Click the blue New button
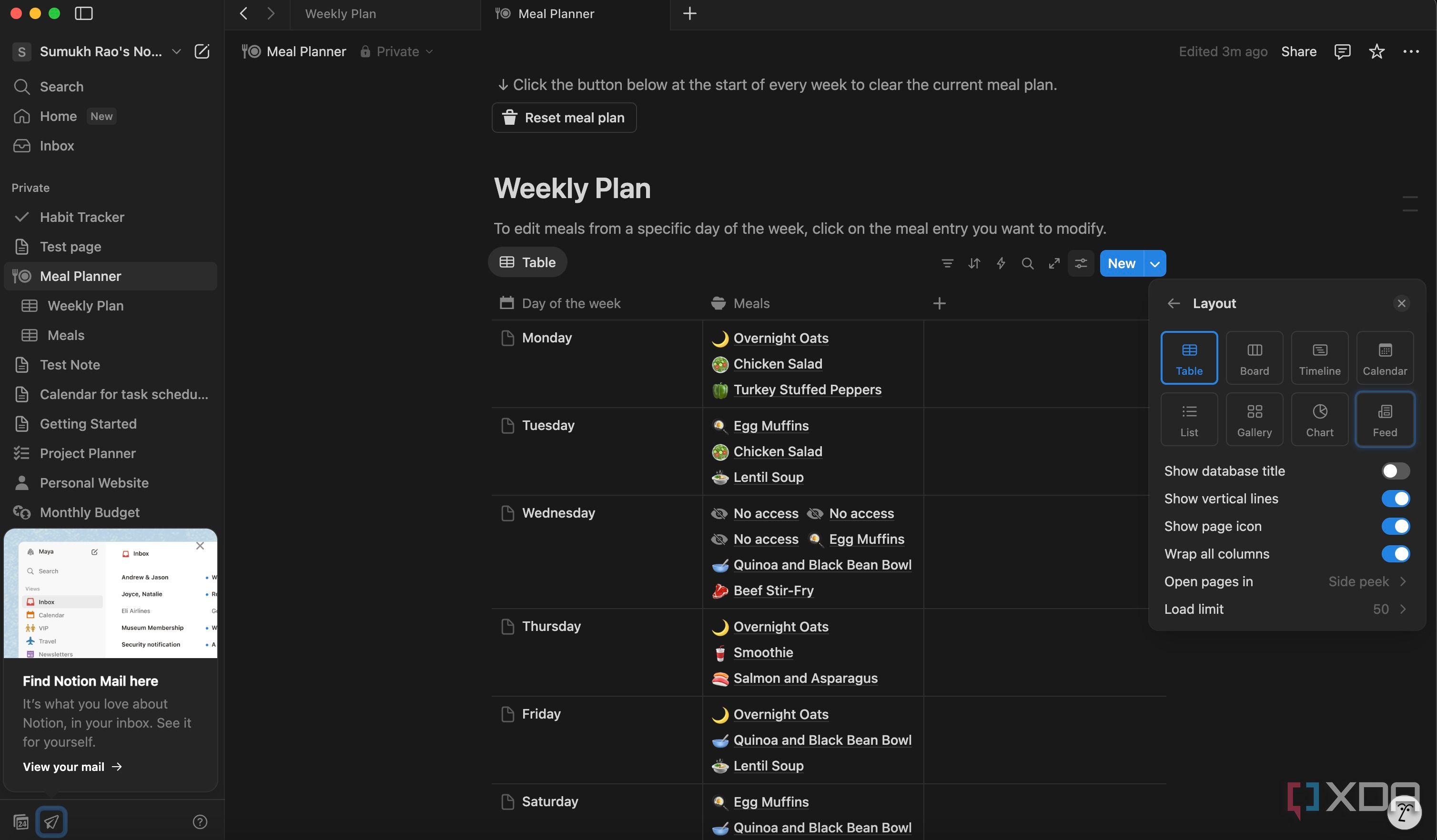1437x840 pixels. tap(1121, 263)
